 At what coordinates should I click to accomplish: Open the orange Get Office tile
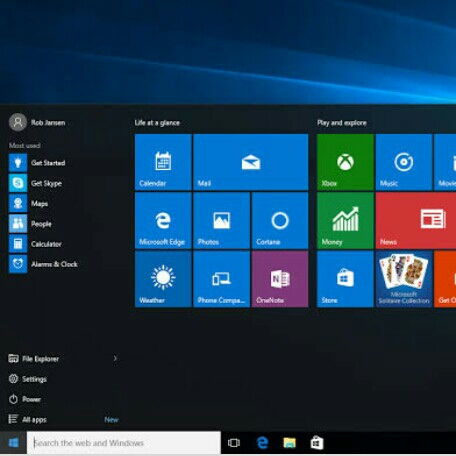(445, 279)
